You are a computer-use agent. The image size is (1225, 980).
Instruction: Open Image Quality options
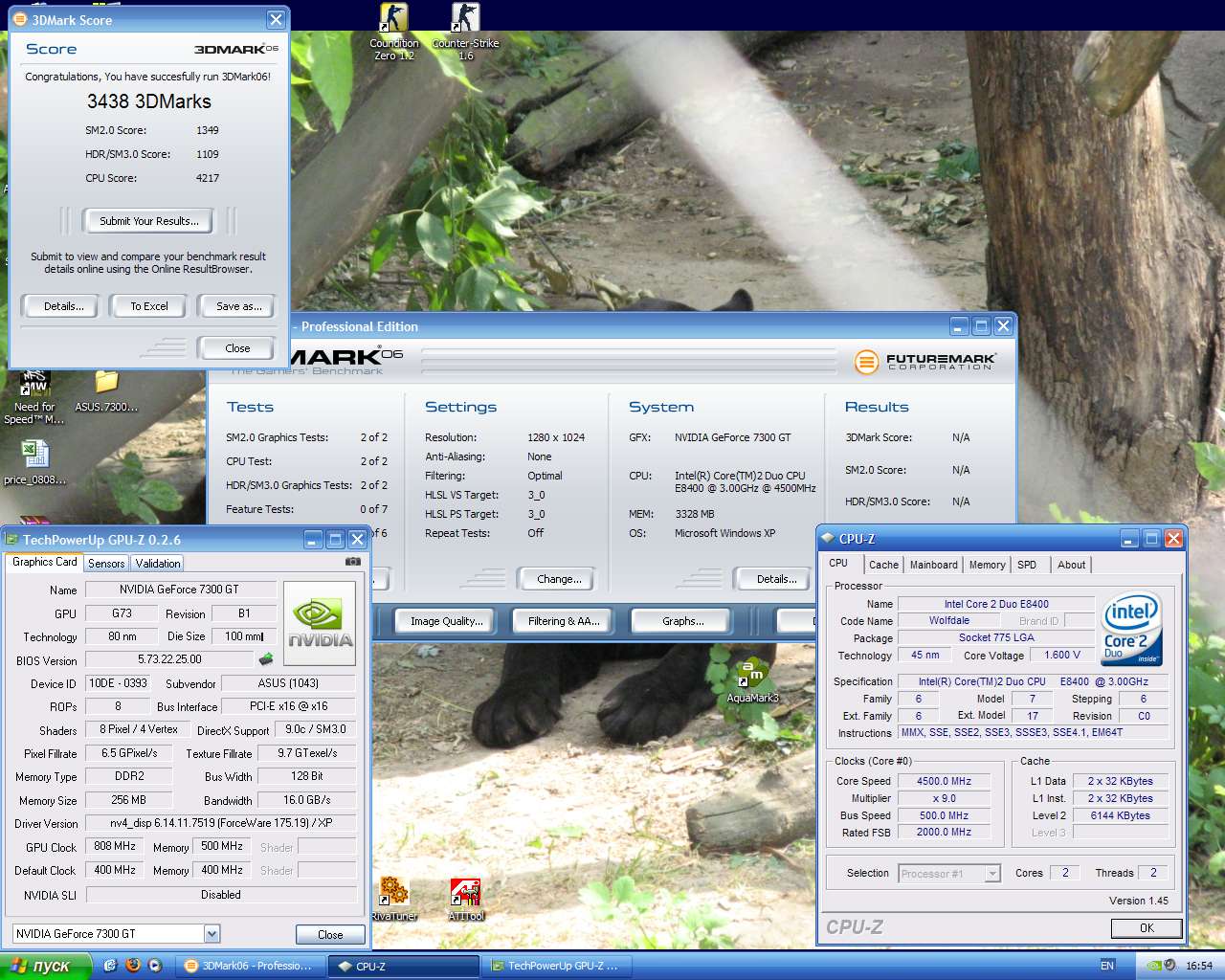tap(446, 621)
